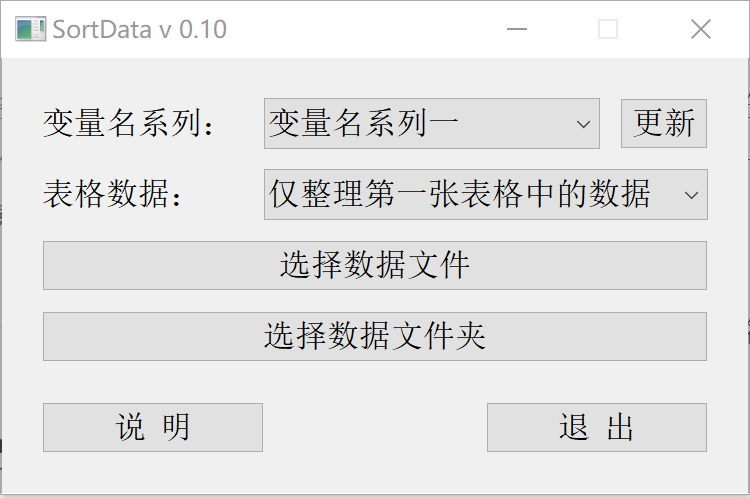Click the chevron arrow beside 变量名系列一
The image size is (750, 498).
(583, 124)
